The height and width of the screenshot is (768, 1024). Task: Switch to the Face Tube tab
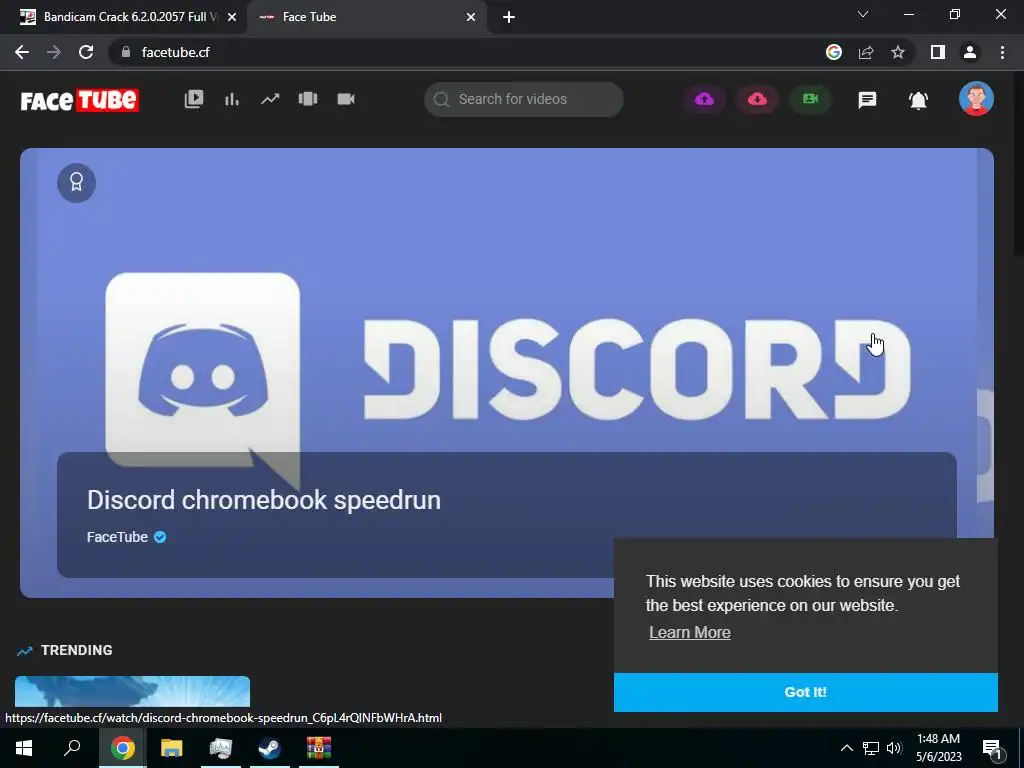(367, 17)
